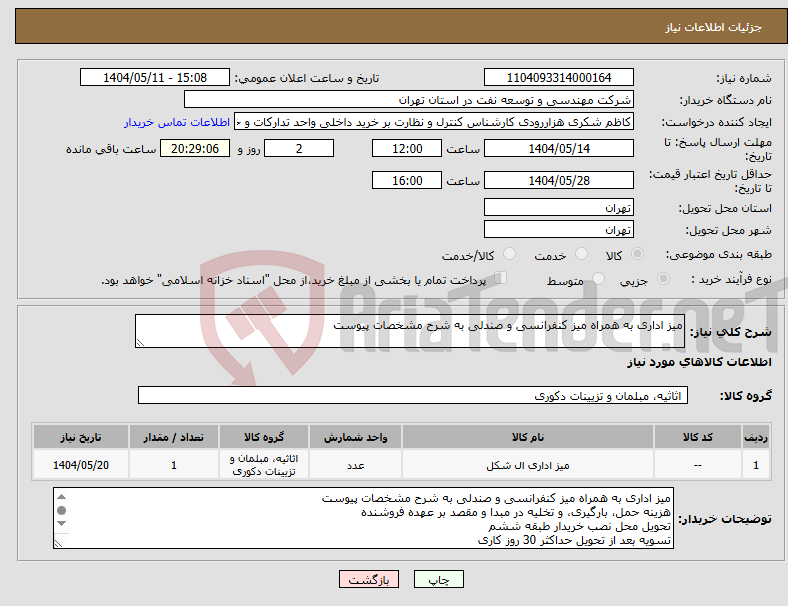The width and height of the screenshot is (788, 606).
Task: Click the delivery province field تهران
Action: point(558,208)
